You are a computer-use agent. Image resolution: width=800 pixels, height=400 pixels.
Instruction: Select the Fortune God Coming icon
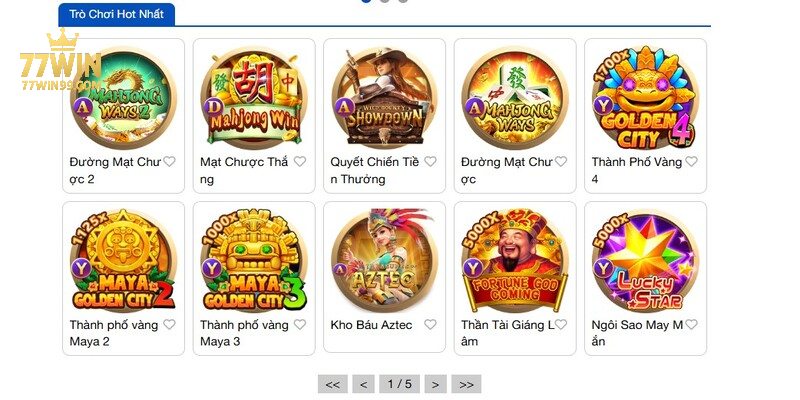point(515,260)
